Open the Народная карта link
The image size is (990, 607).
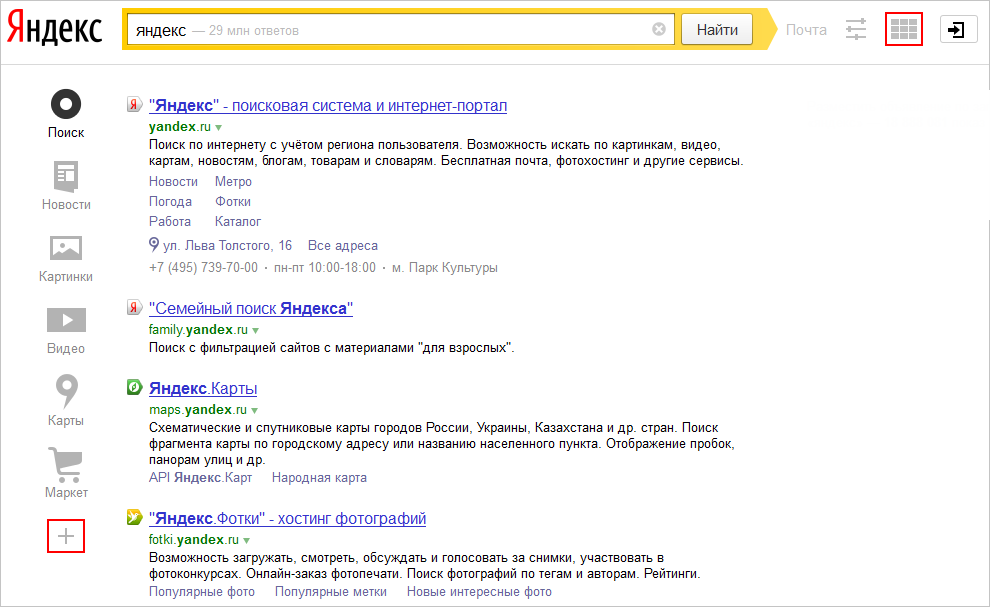(319, 478)
